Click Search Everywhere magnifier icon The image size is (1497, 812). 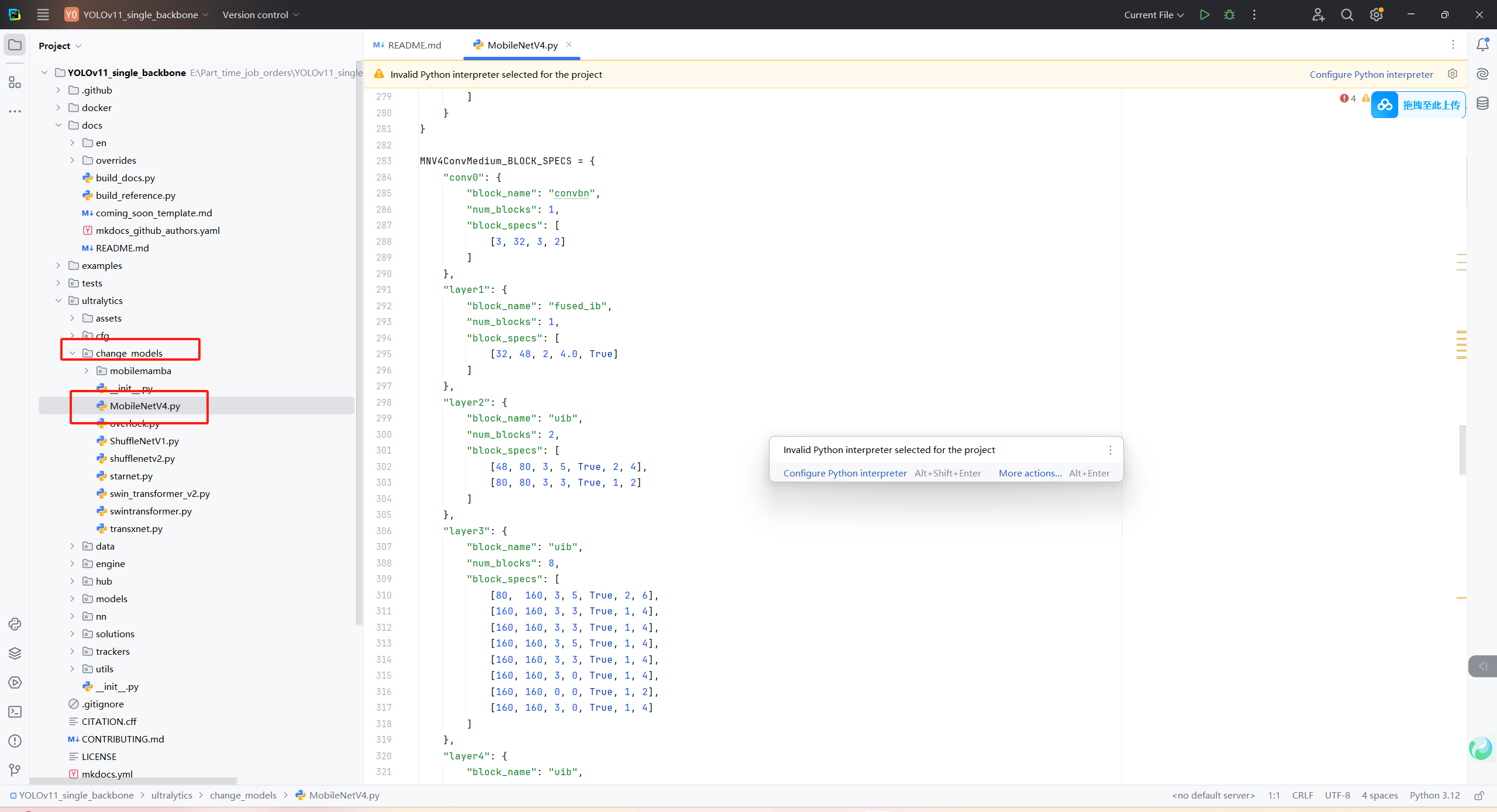click(x=1347, y=15)
